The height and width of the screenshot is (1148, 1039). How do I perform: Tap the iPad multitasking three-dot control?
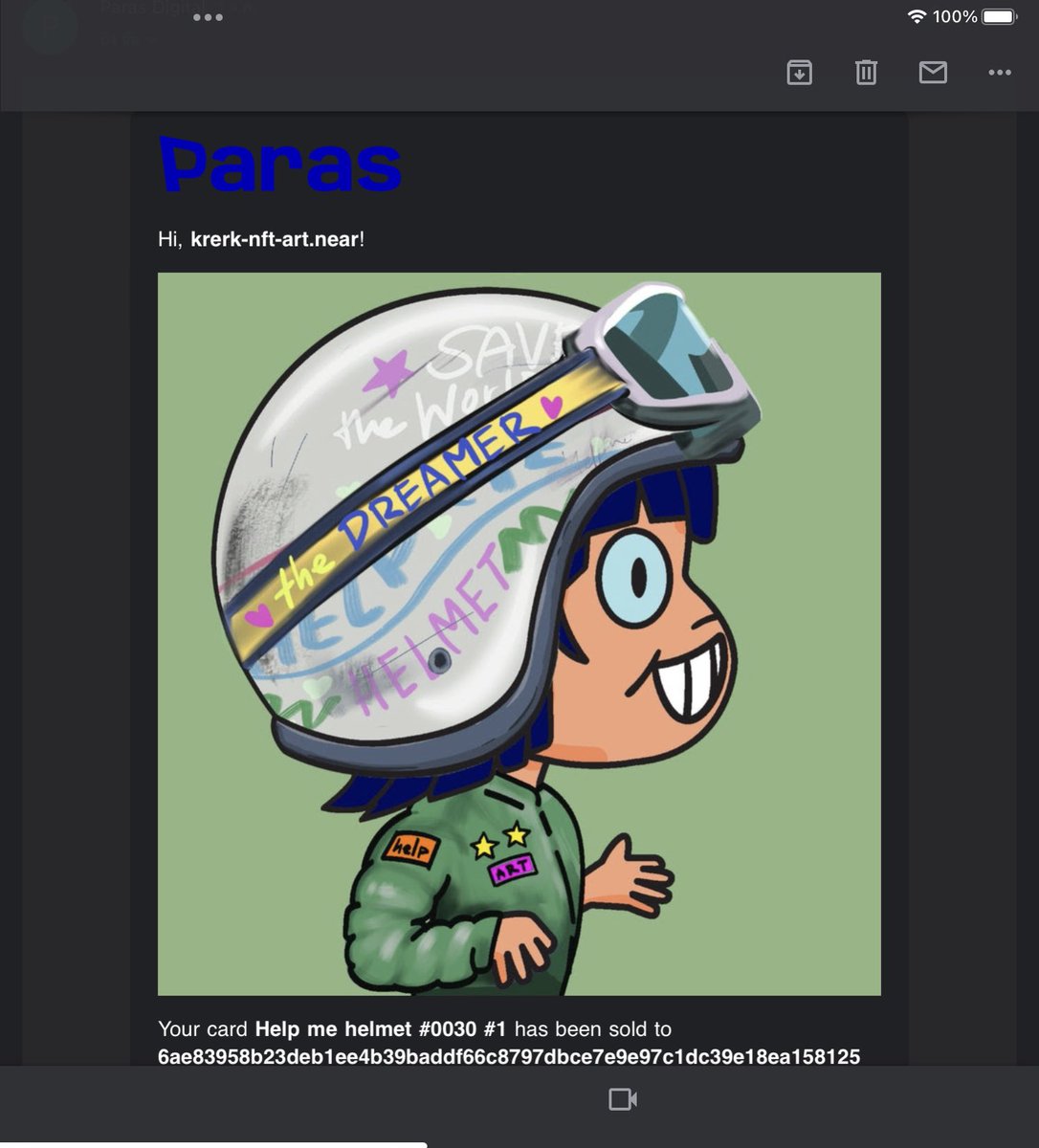208,17
